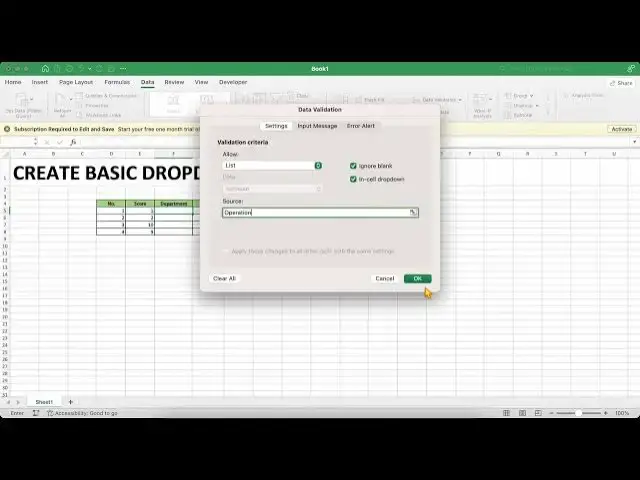Click the Get Data (Power Query) icon
The image size is (640, 480).
point(23,99)
